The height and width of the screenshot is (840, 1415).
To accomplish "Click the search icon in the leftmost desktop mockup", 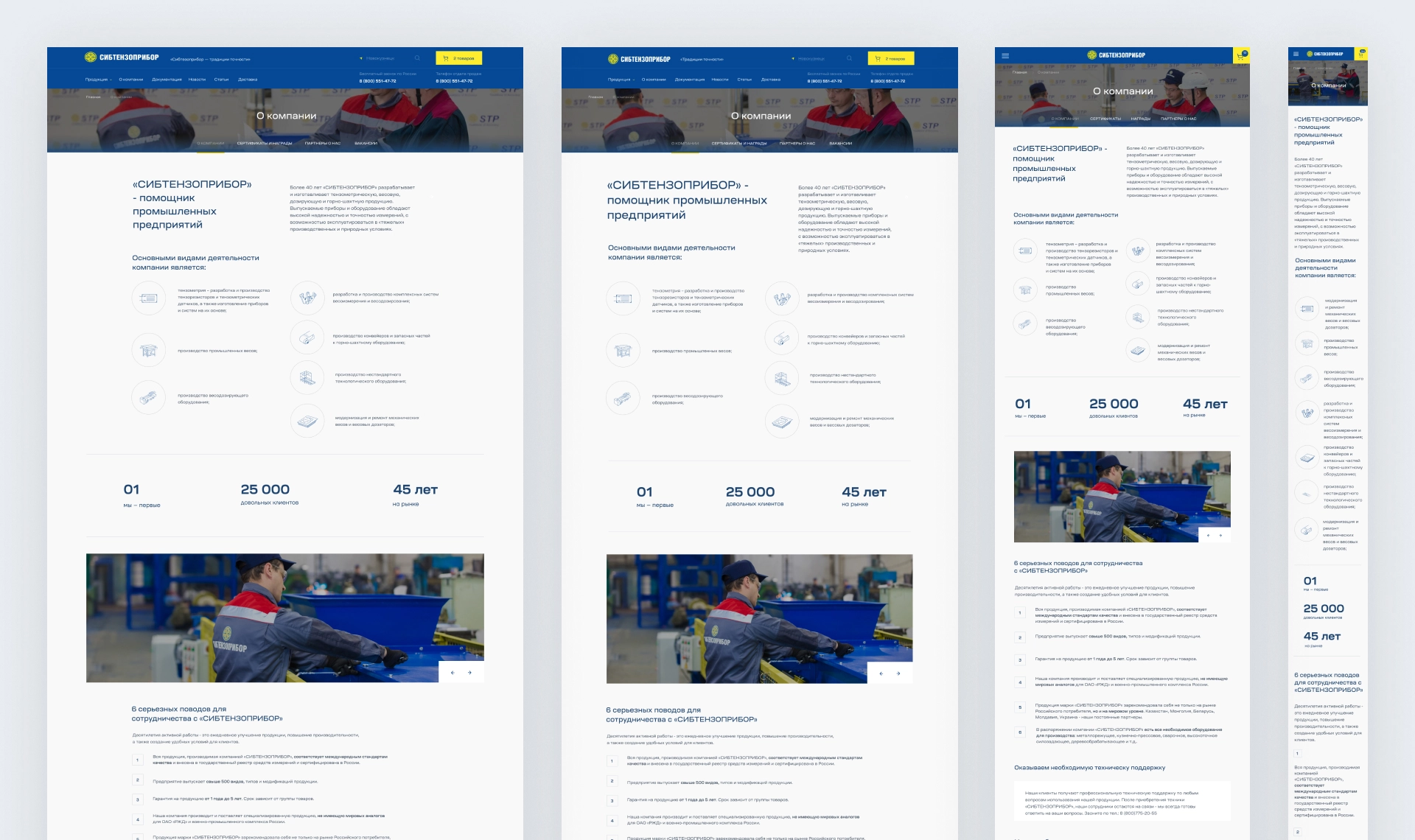I will [x=417, y=58].
